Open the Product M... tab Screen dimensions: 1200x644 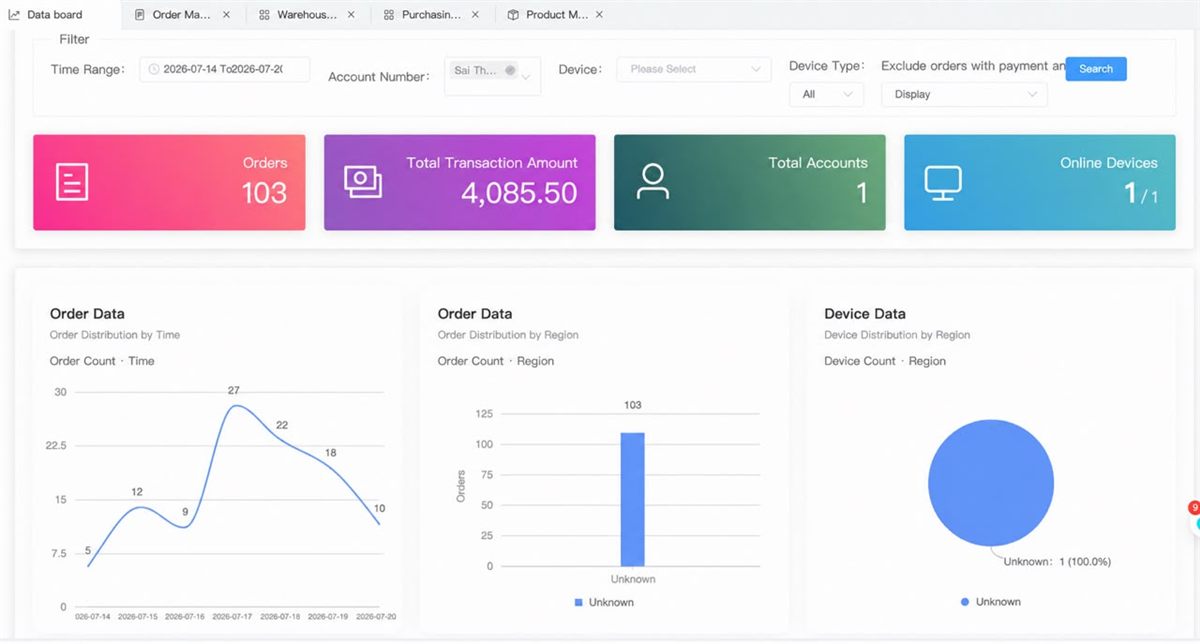pos(556,15)
